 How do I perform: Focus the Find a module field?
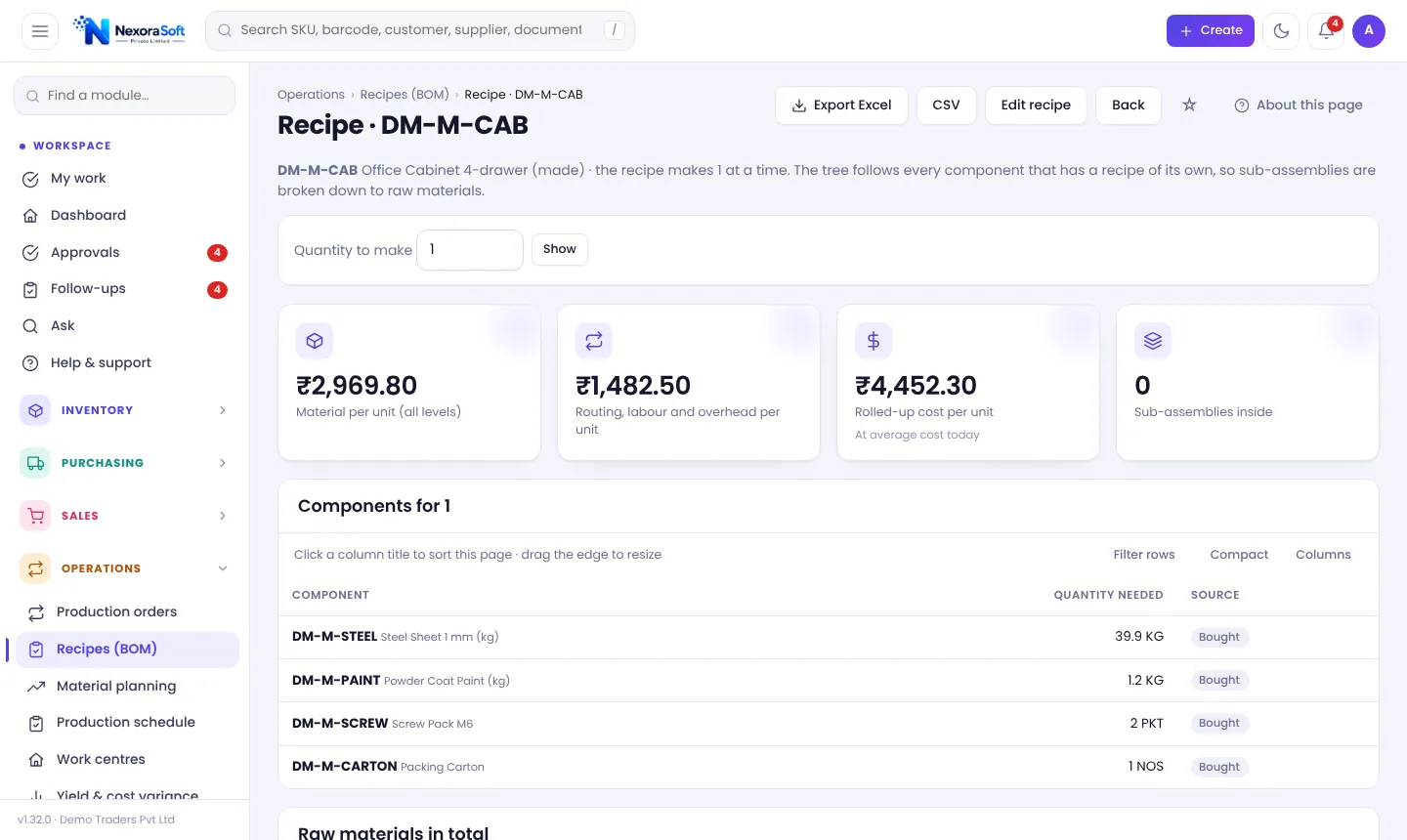point(125,96)
